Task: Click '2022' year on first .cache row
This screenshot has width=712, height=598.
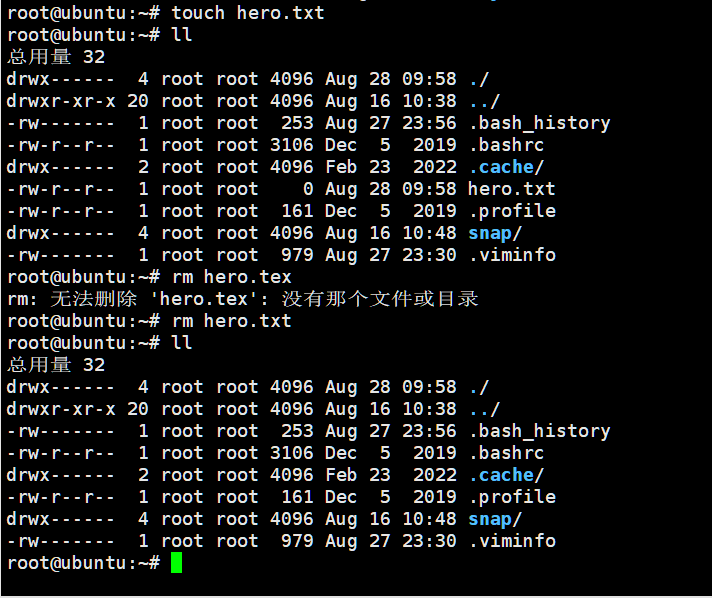Action: pos(435,167)
